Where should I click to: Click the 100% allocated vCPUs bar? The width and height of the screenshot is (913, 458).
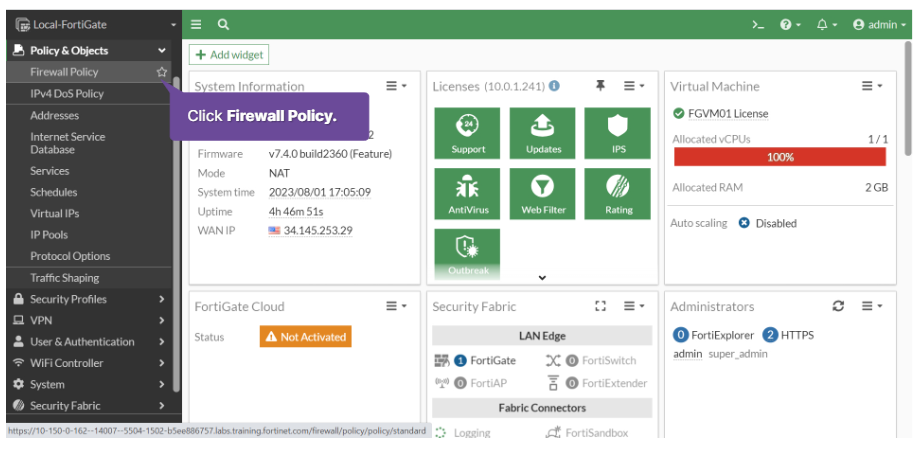(x=780, y=157)
